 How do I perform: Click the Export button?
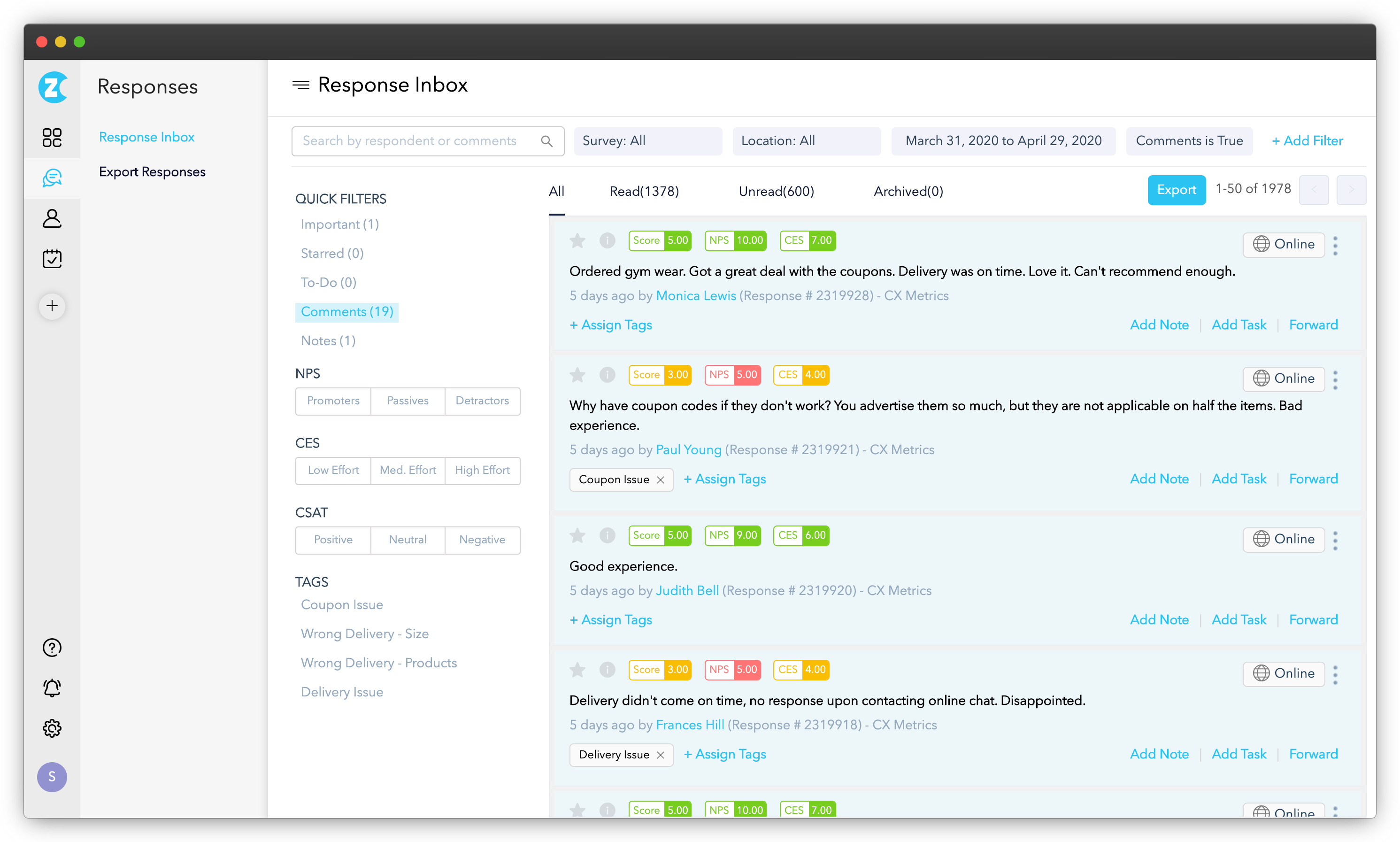pyautogui.click(x=1177, y=190)
